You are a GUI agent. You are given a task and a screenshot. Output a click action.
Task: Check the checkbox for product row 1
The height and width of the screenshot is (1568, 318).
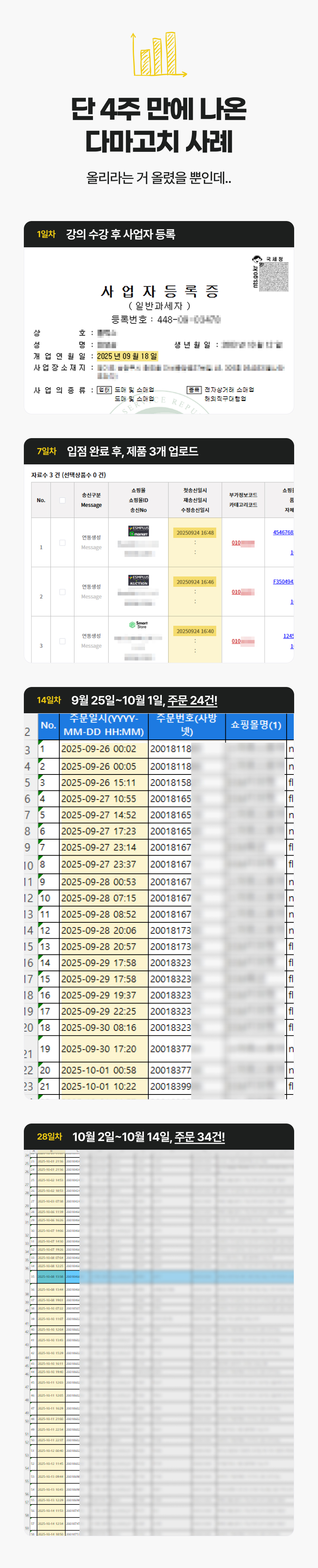(x=62, y=542)
